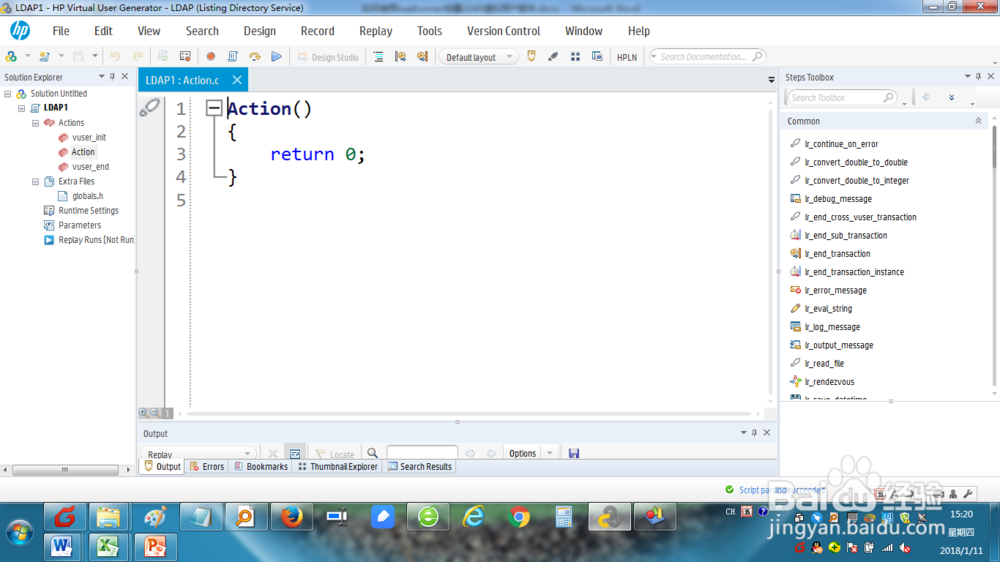Open the Record menu

[x=317, y=31]
